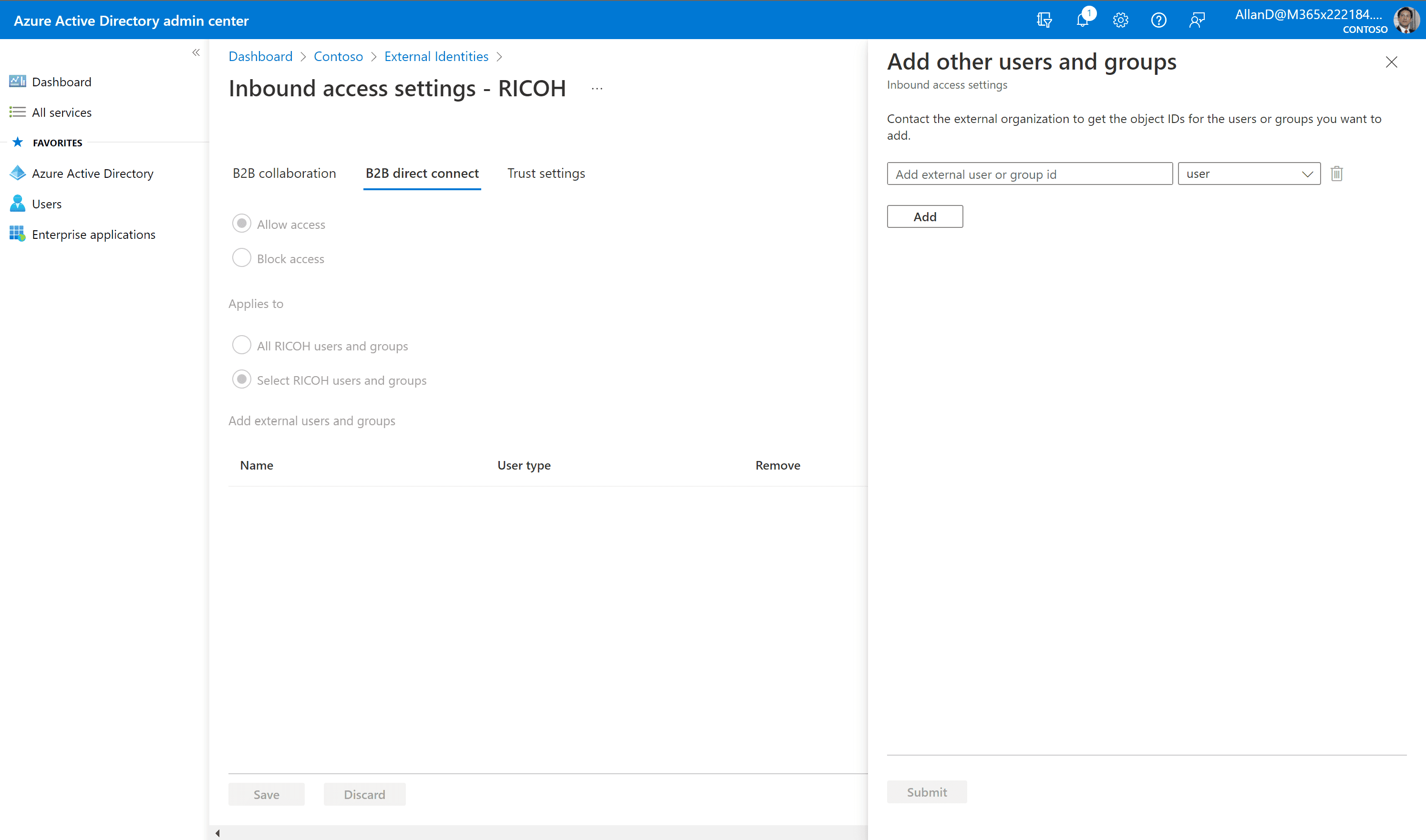Viewport: 1426px width, 840px height.
Task: Delete the external user row with trash icon
Action: click(1336, 173)
